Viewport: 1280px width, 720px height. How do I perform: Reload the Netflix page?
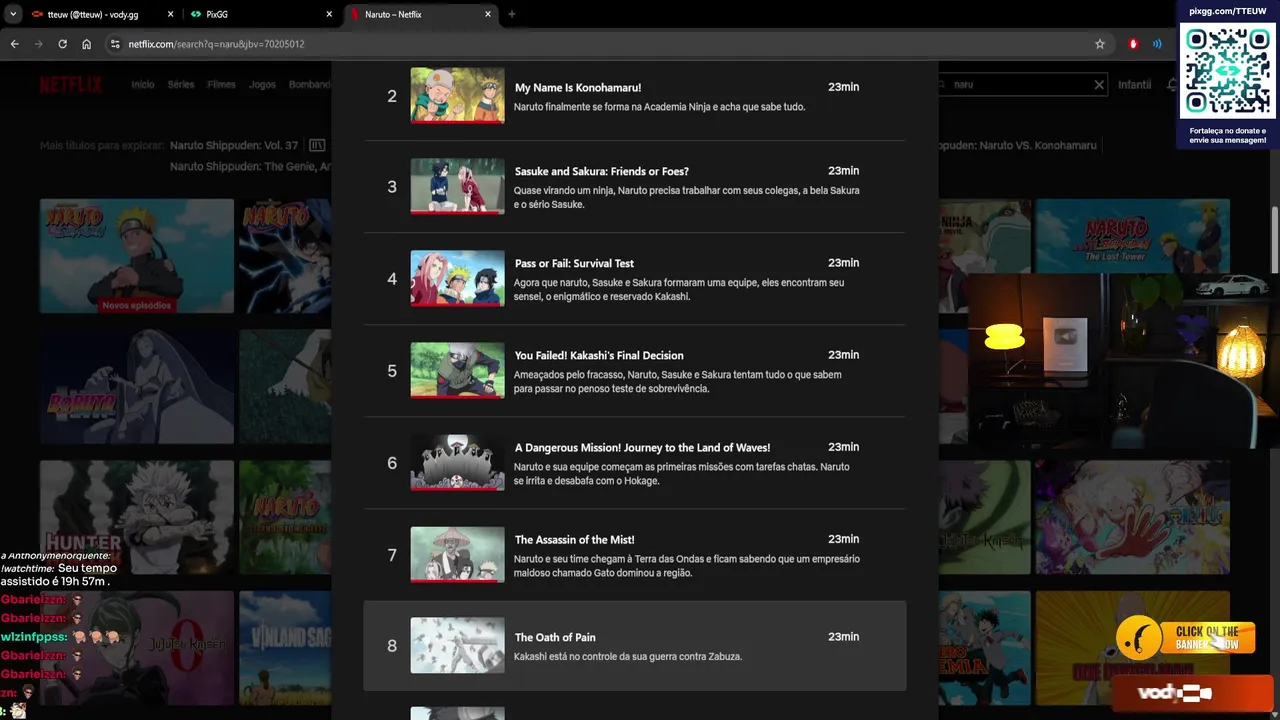click(62, 44)
